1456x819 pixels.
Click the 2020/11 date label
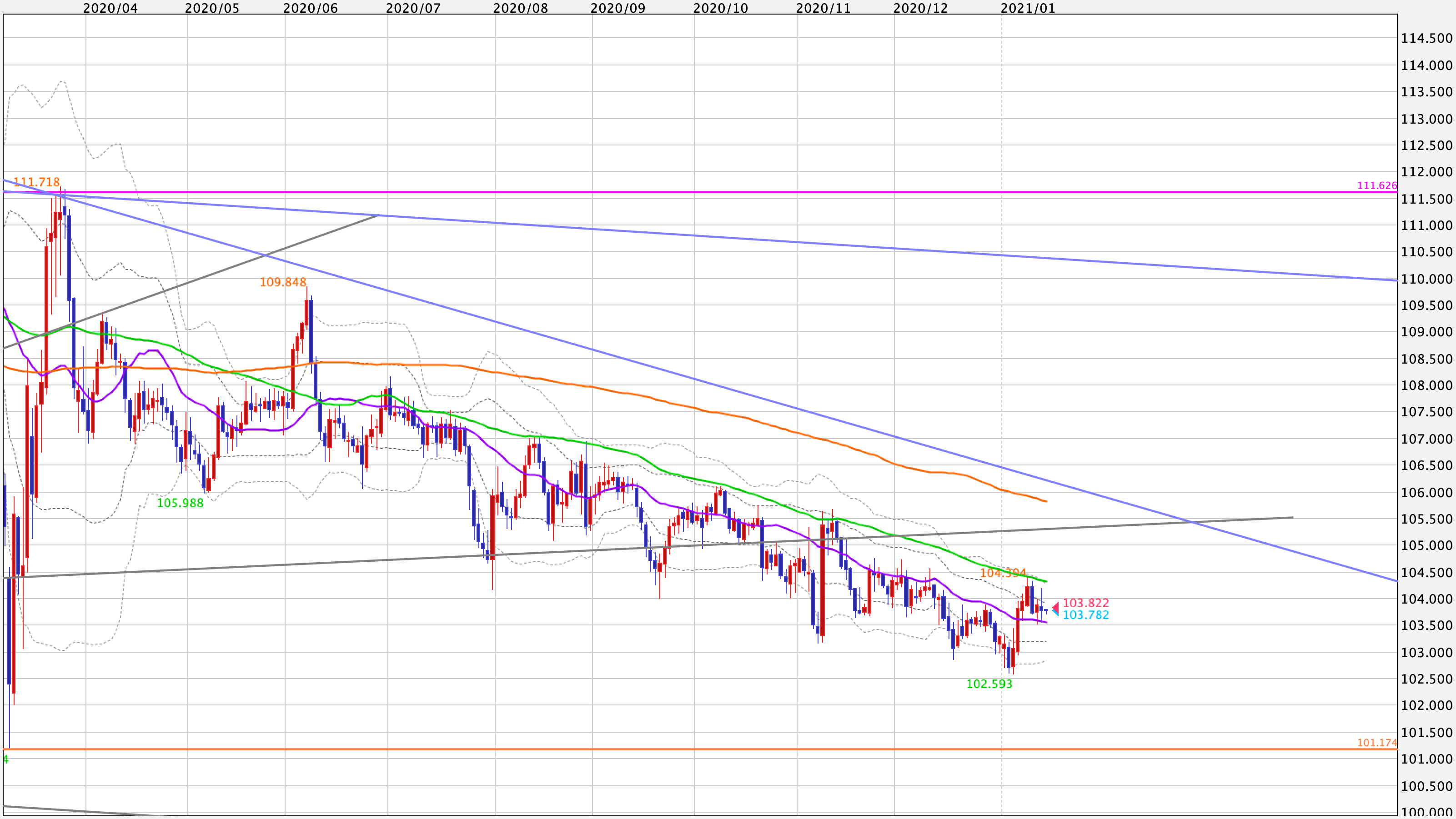[823, 8]
